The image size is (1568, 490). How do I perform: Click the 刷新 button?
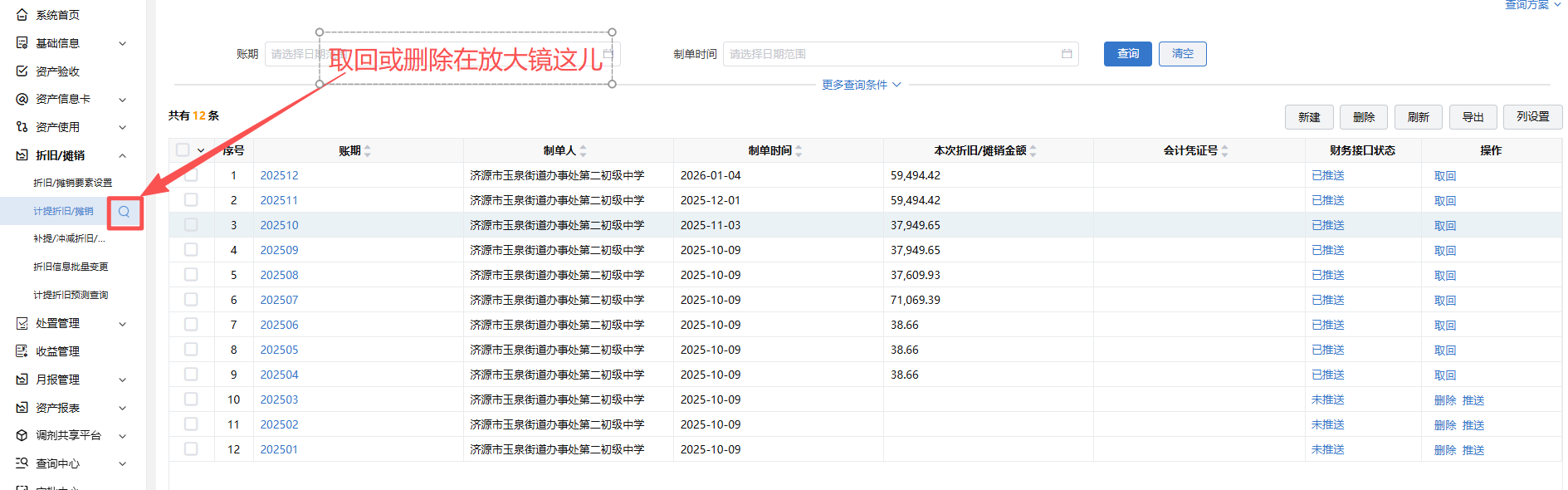pyautogui.click(x=1419, y=117)
